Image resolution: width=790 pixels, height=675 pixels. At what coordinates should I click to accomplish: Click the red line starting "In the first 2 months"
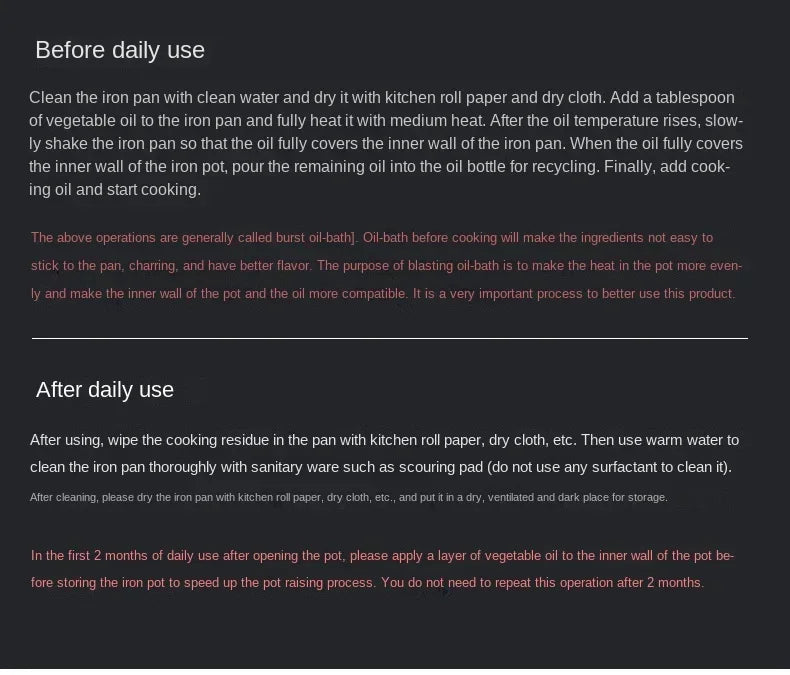(382, 555)
